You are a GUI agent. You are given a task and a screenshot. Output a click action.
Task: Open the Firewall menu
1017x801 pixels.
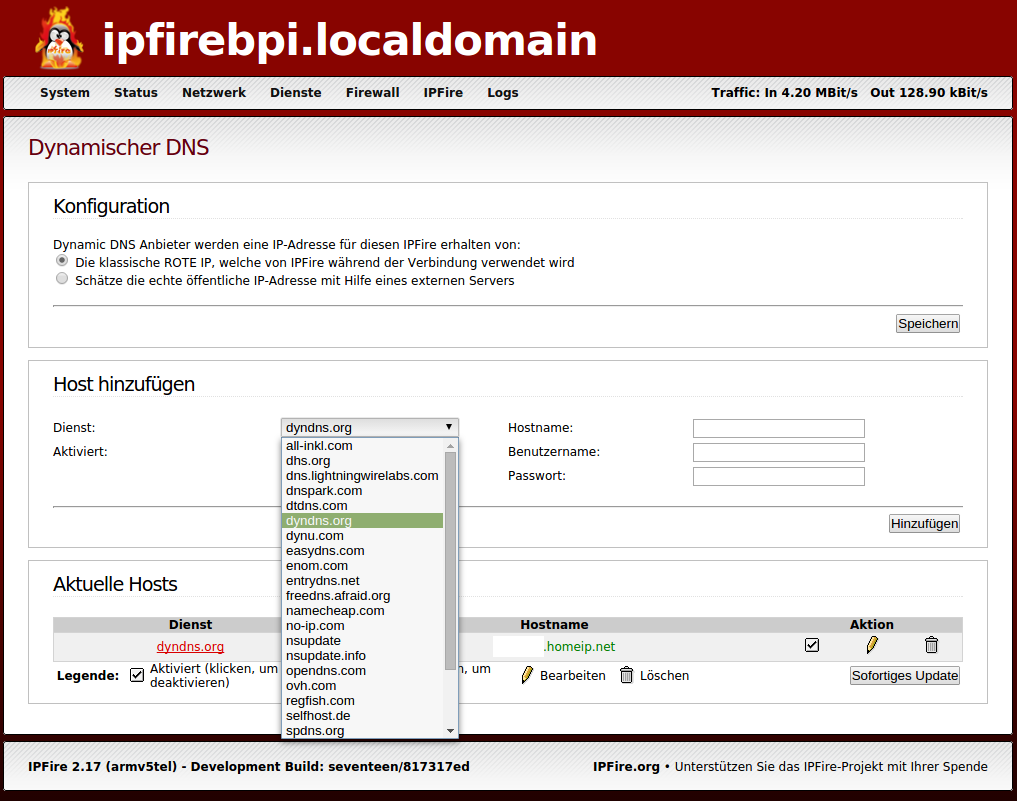372,93
